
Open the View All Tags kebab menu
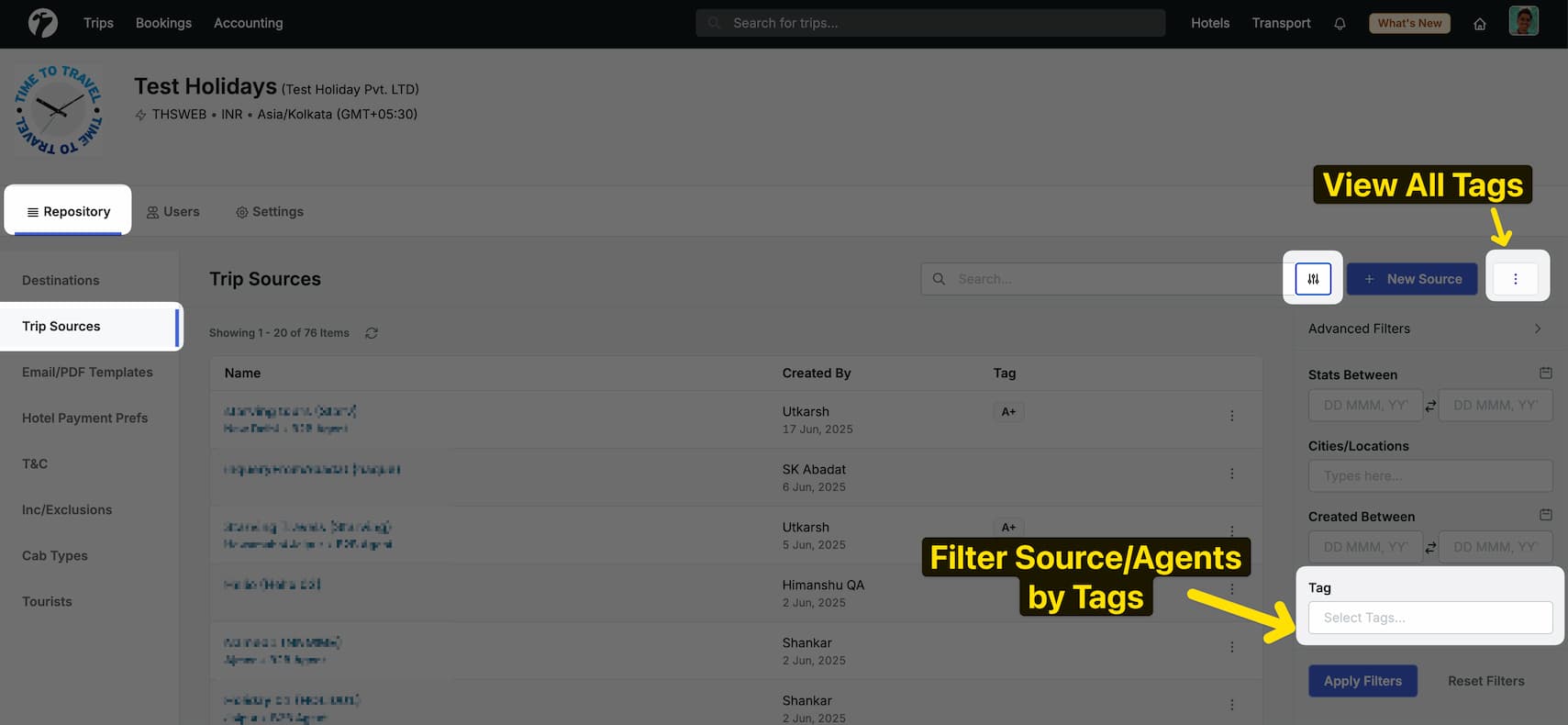click(1515, 279)
